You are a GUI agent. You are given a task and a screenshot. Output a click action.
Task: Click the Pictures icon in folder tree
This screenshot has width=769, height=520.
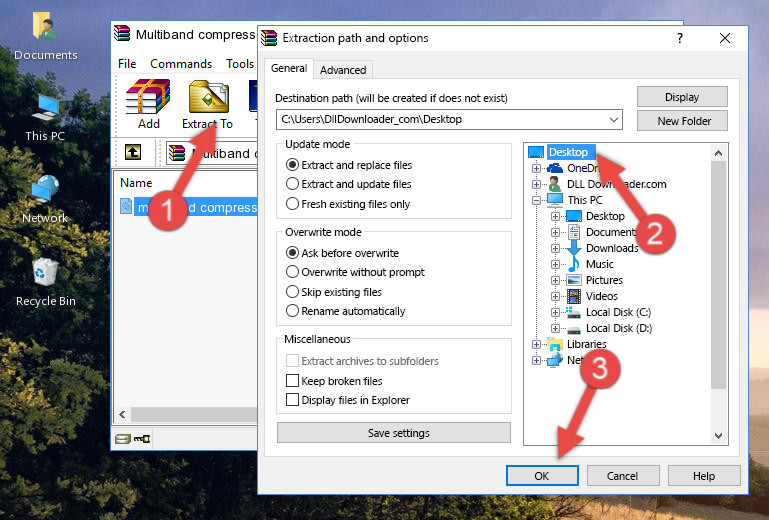click(x=573, y=280)
